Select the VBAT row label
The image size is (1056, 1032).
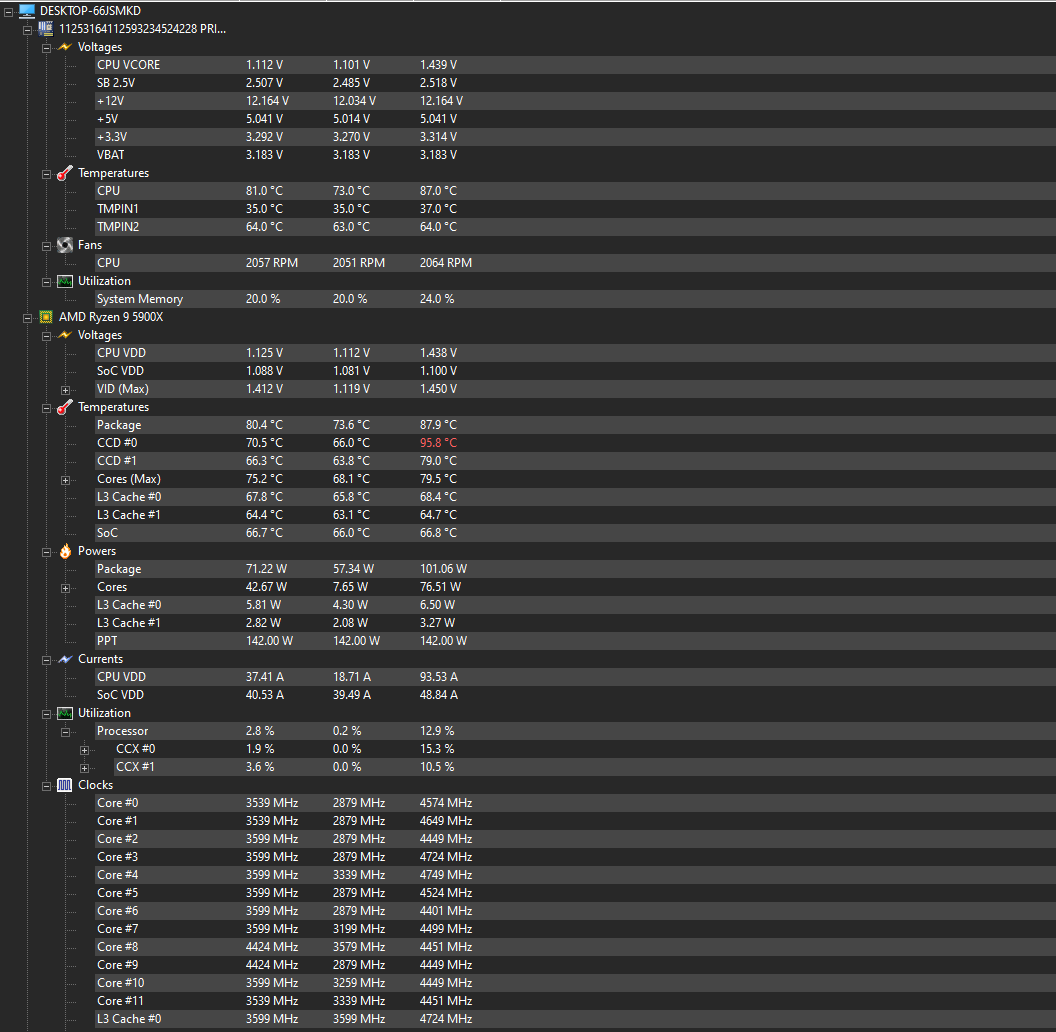tap(110, 155)
